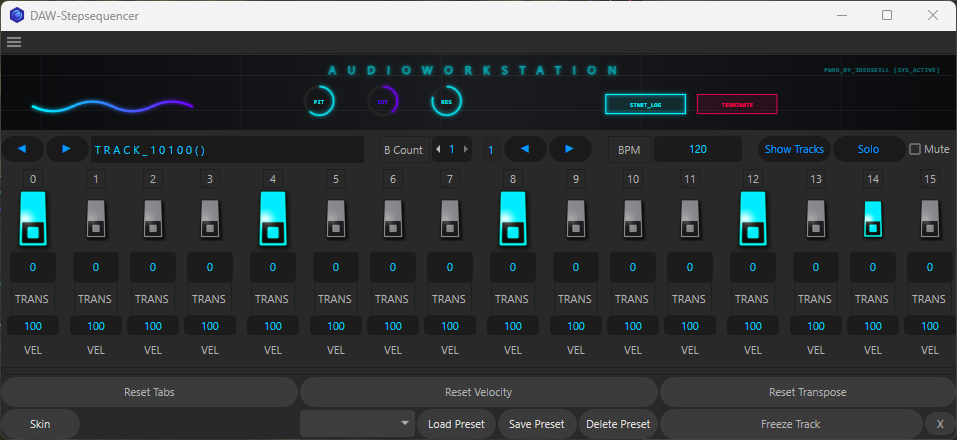Toggle step 13 switch
Screen dimensions: 957x440
tap(815, 218)
